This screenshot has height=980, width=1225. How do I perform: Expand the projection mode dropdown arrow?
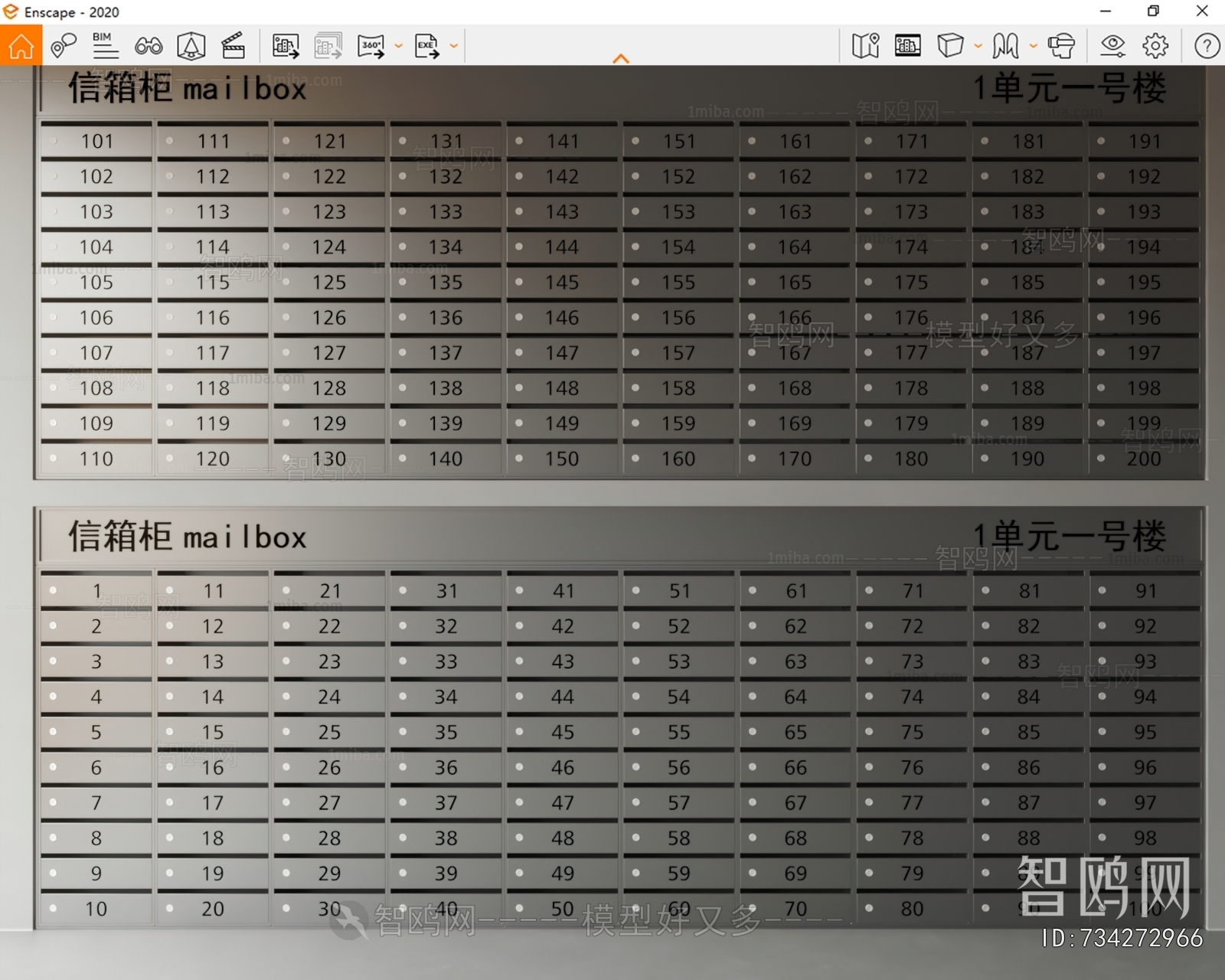(x=1034, y=46)
